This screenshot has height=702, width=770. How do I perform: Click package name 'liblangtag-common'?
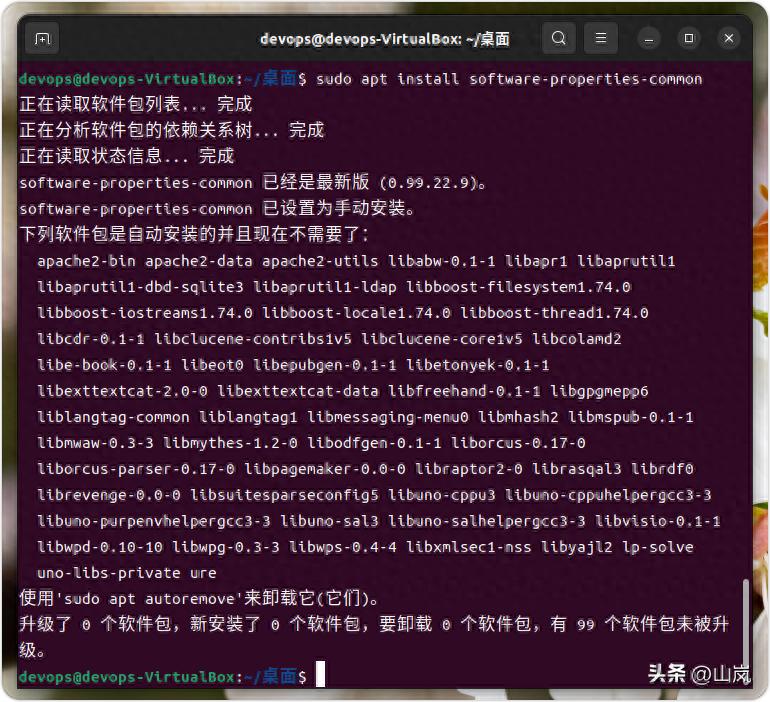tap(113, 417)
